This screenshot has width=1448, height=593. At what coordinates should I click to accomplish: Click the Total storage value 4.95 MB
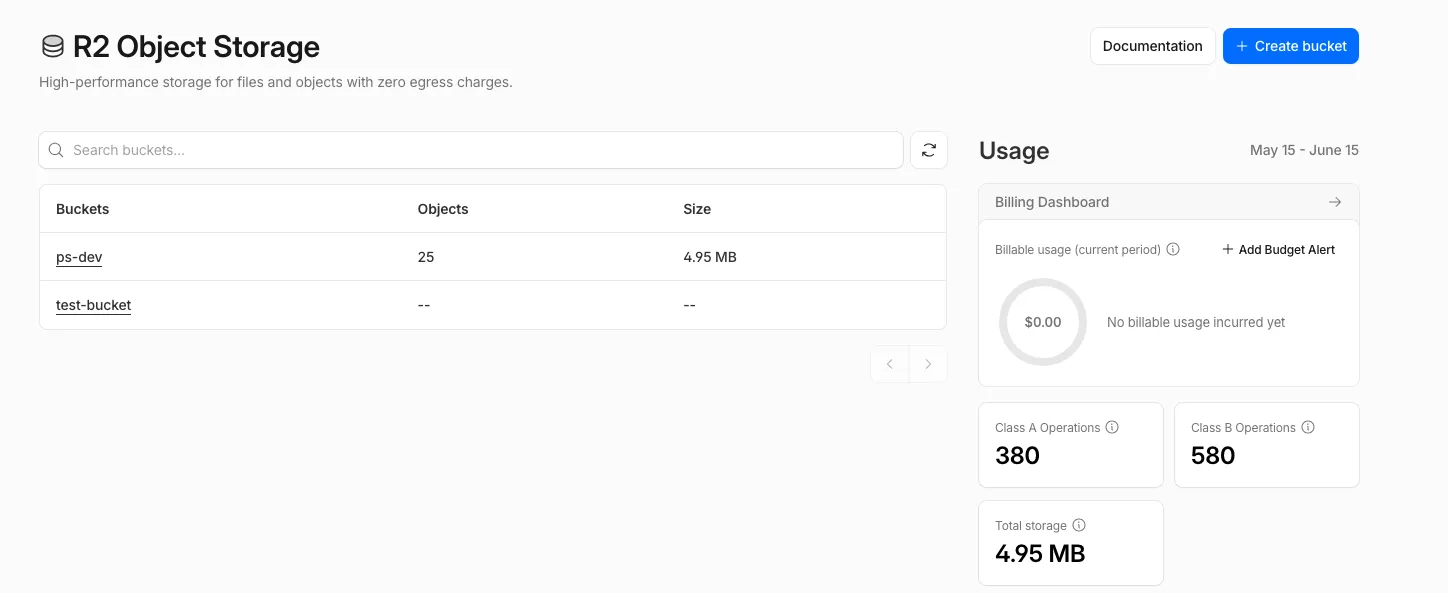tap(1040, 553)
